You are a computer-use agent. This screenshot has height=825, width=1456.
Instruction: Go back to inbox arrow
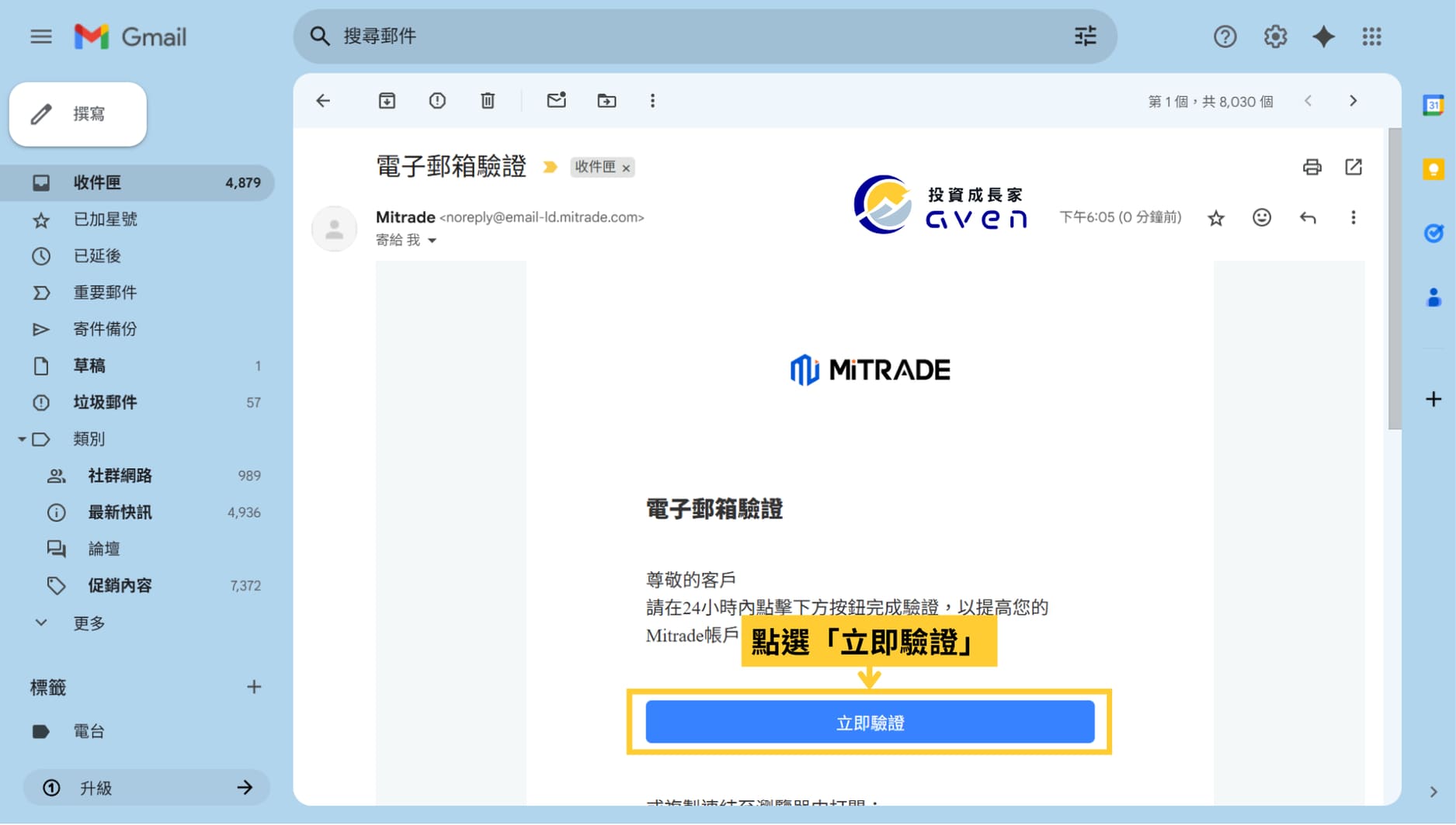pos(323,101)
